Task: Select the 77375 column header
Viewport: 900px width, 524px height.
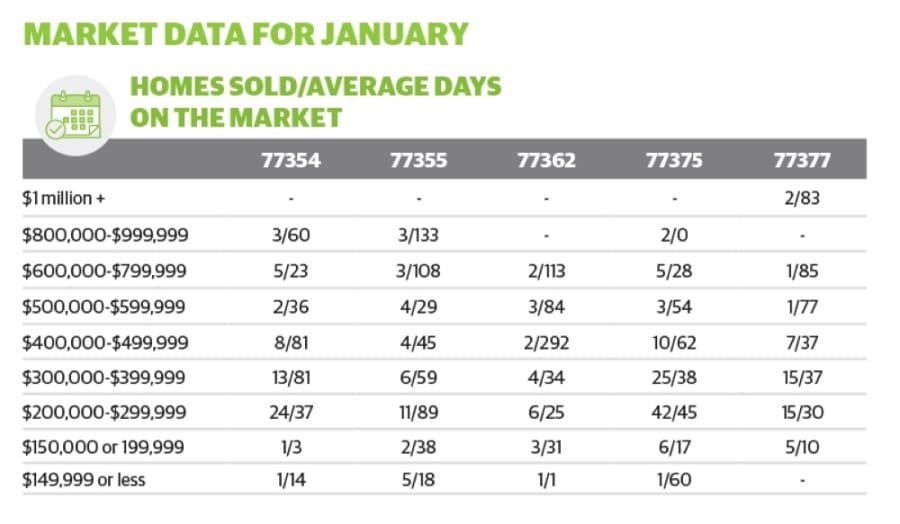Action: [x=674, y=160]
